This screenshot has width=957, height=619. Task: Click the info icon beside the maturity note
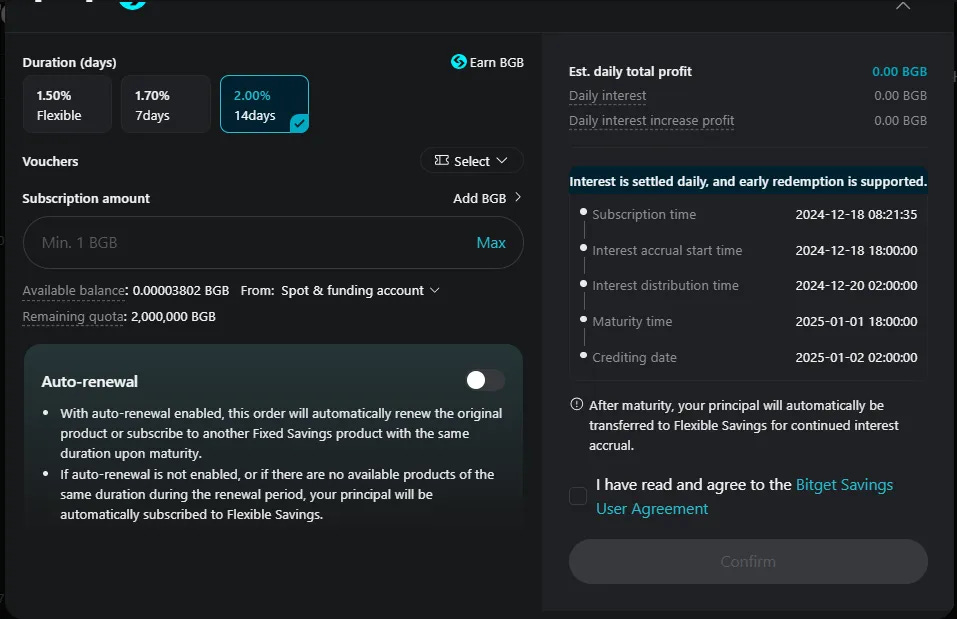tap(576, 404)
